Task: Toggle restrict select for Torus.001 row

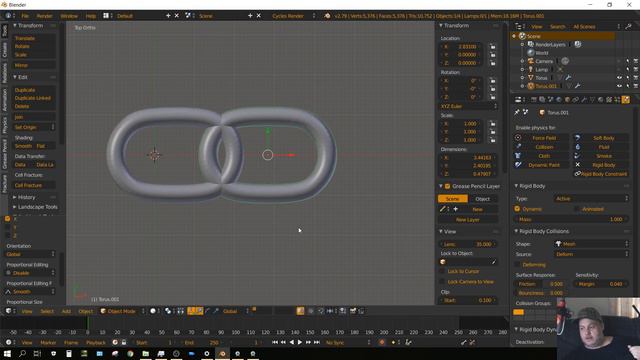Action: tap(628, 86)
